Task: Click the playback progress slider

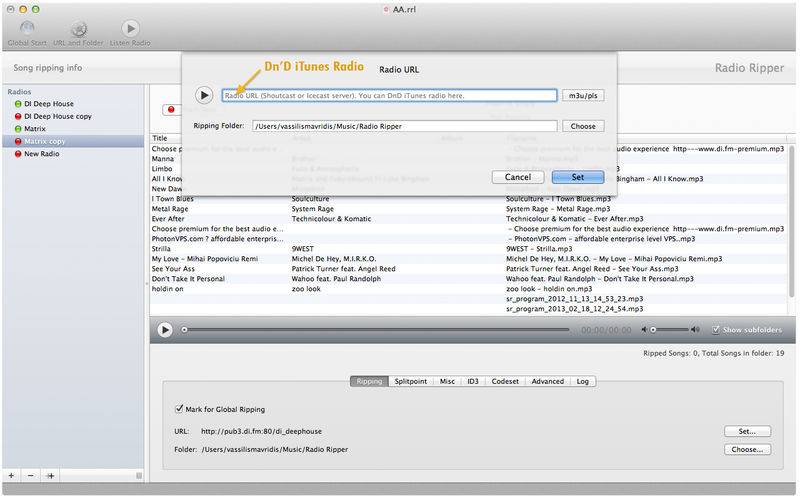Action: [x=377, y=330]
